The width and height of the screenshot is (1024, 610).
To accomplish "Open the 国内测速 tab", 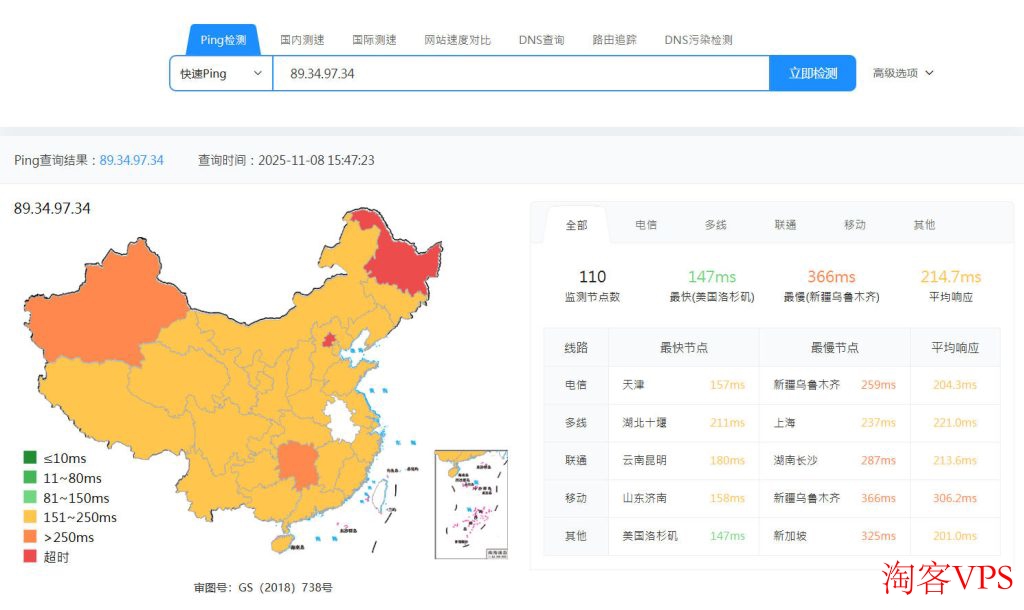I will pyautogui.click(x=301, y=39).
